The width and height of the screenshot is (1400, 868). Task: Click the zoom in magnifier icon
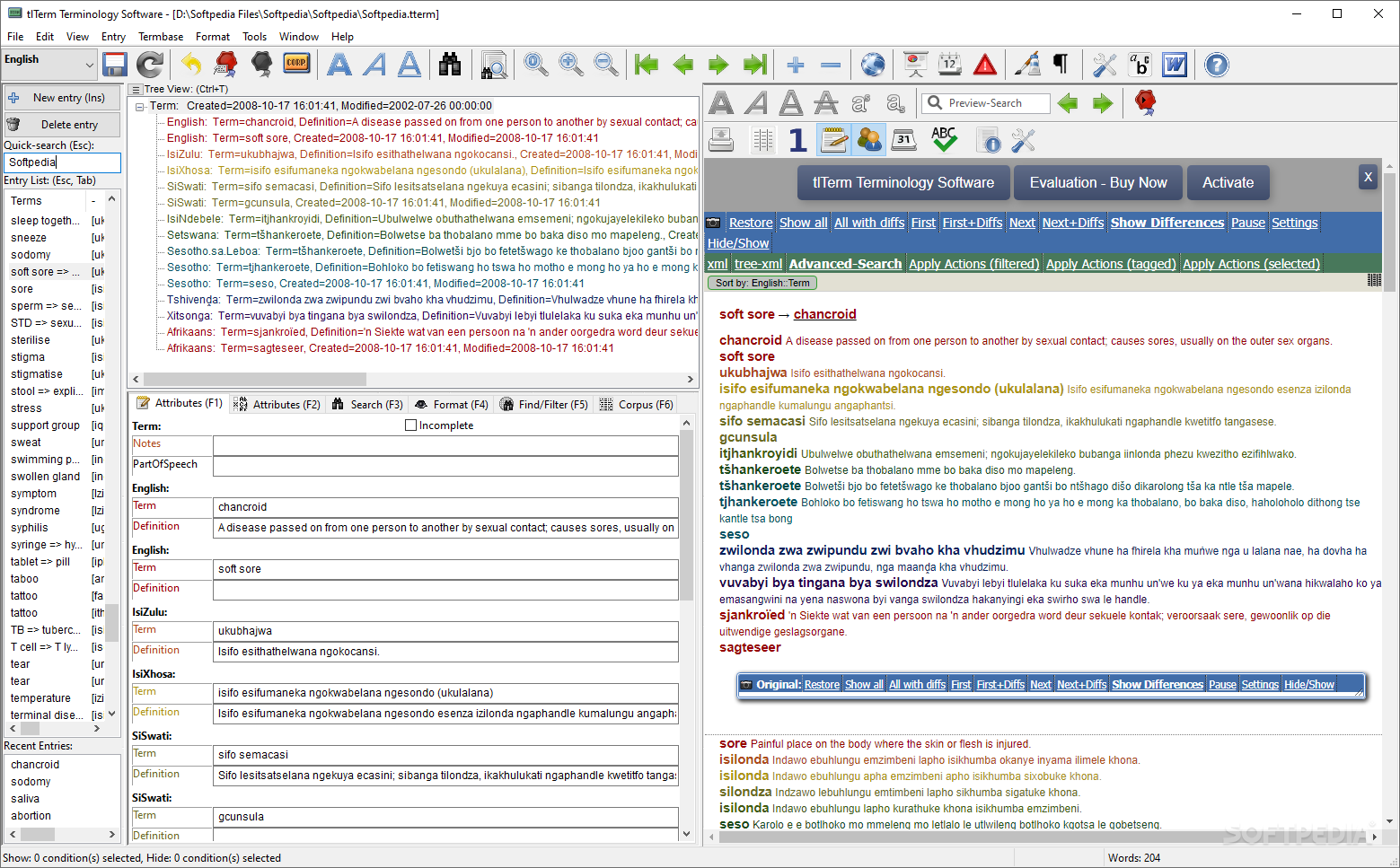click(x=571, y=65)
